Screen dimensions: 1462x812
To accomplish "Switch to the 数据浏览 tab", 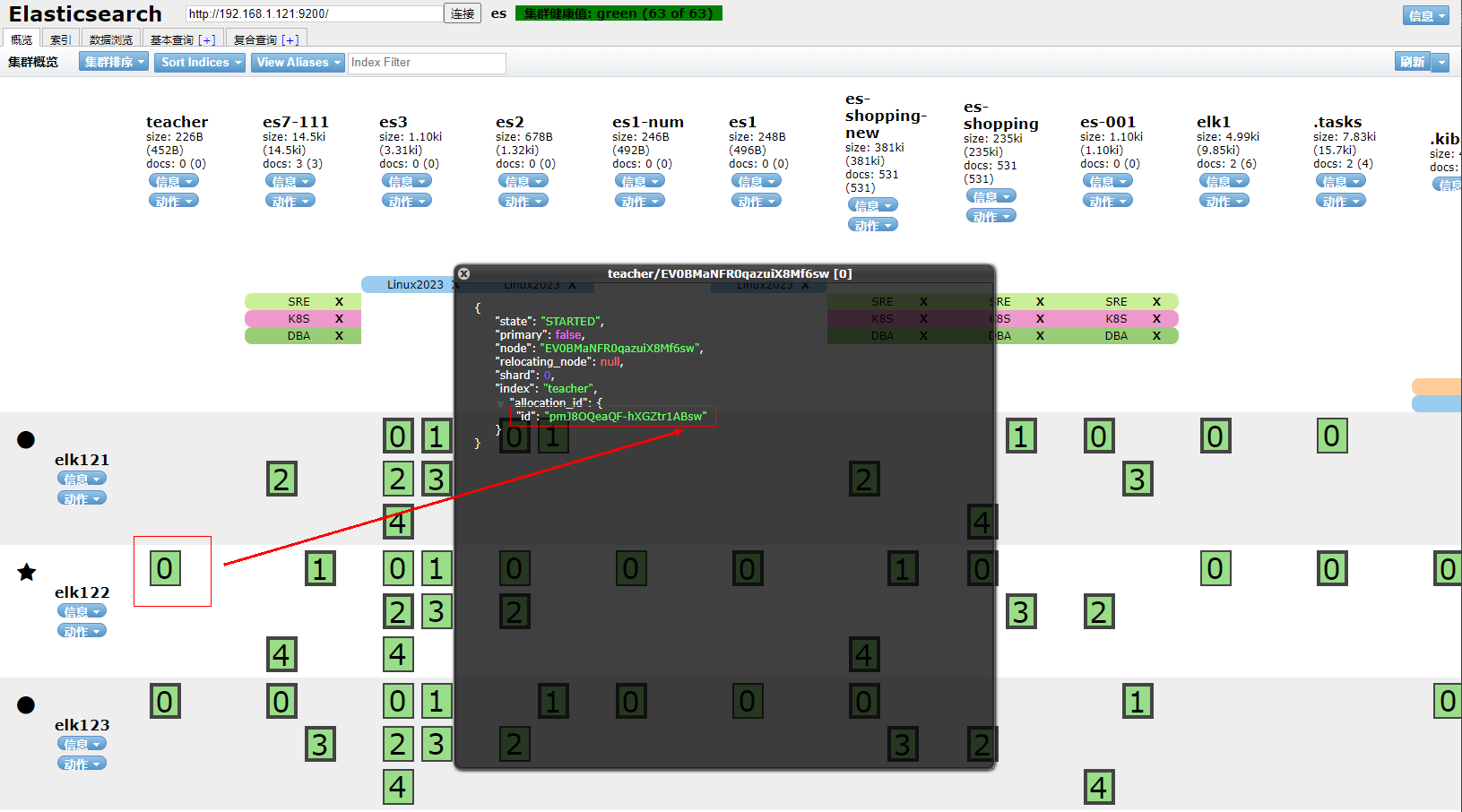I will point(110,39).
